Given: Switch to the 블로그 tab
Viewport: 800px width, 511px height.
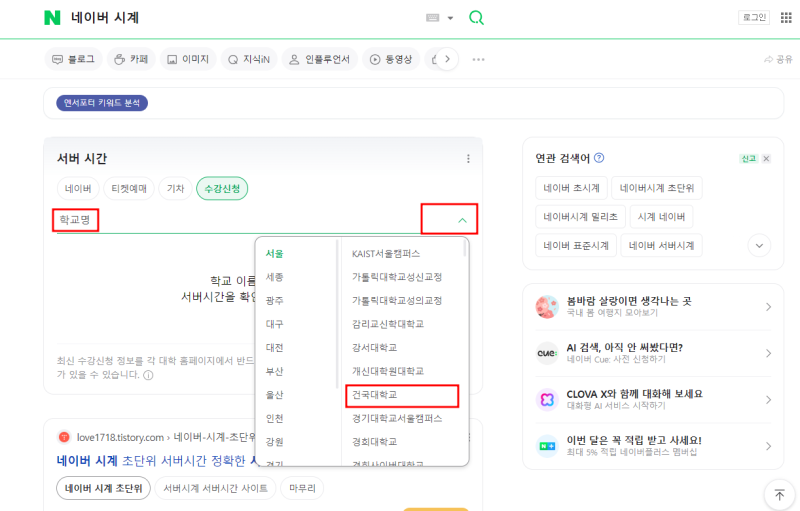Looking at the screenshot, I should coord(73,59).
